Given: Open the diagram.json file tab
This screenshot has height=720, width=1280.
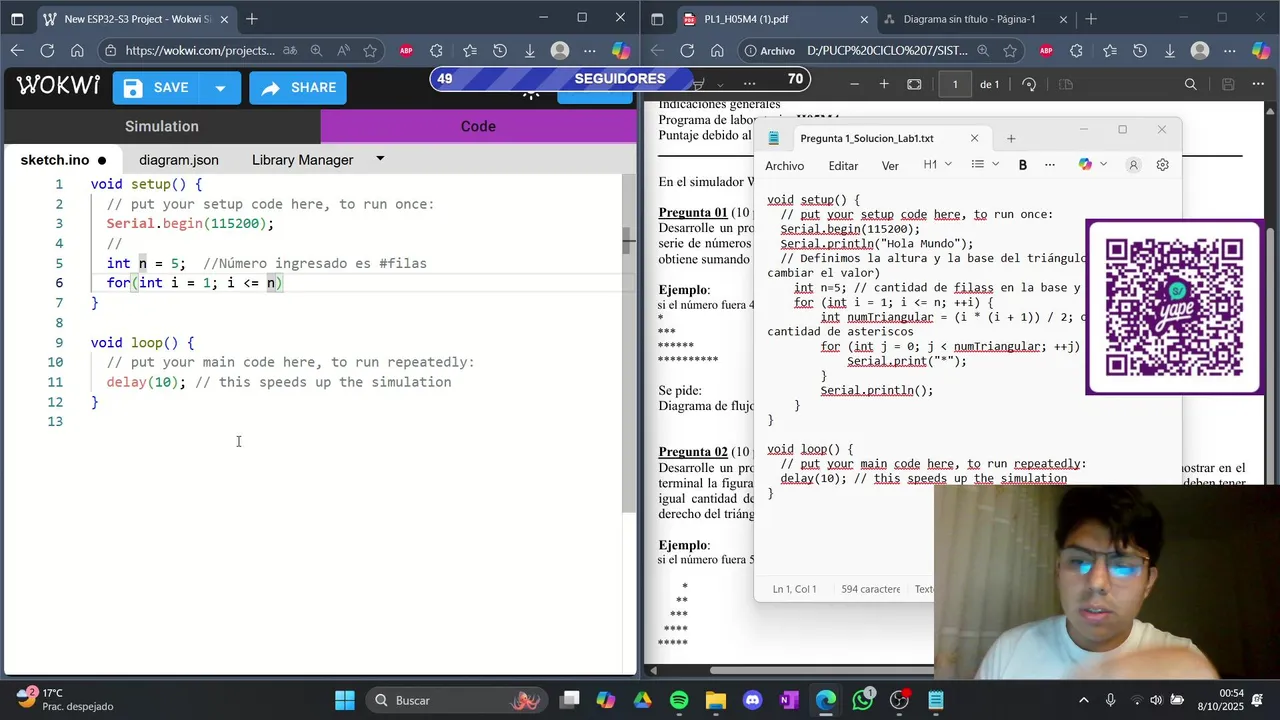Looking at the screenshot, I should pos(179,160).
